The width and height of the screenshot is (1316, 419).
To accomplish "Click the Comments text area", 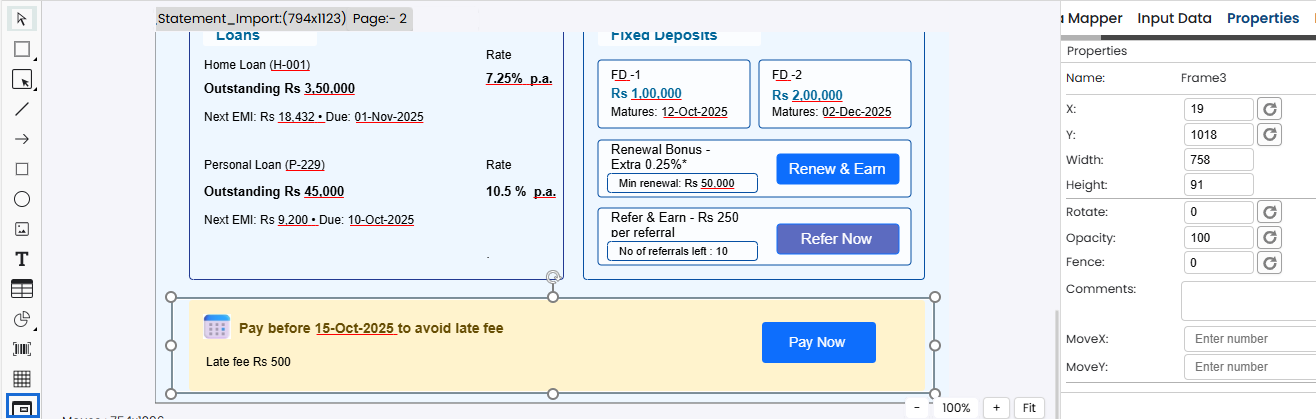I will (x=1248, y=300).
